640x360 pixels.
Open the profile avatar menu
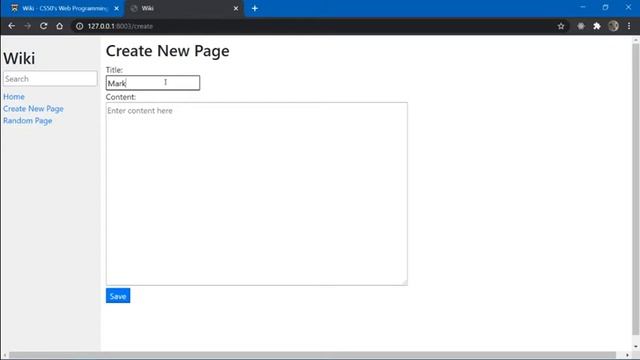tap(613, 26)
